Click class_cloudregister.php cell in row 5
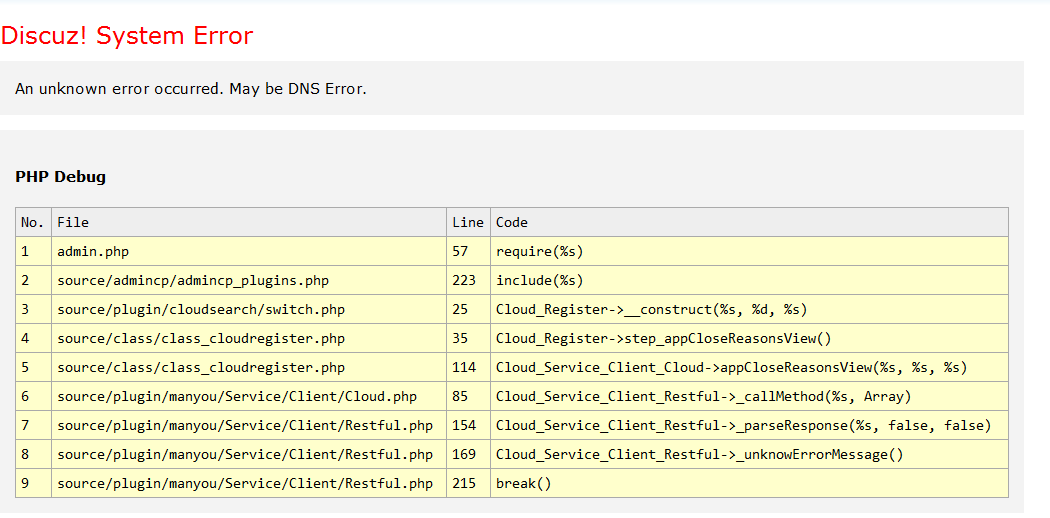1050x518 pixels. point(249,367)
